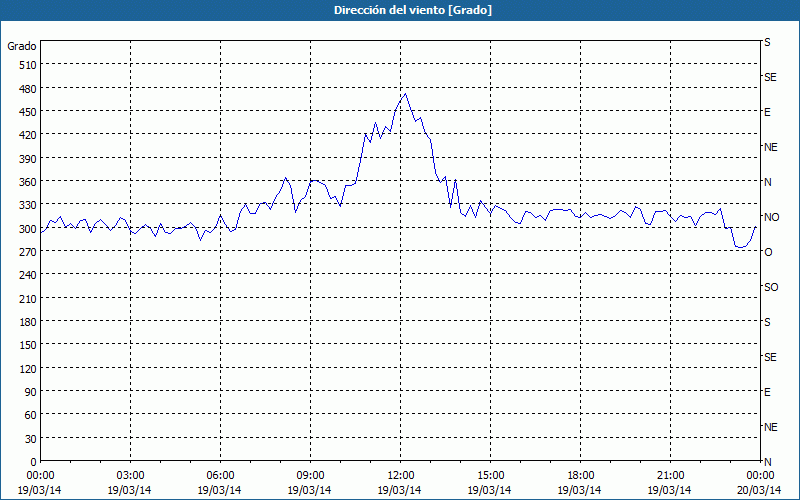
Task: Select the 510 value on the left axis
Action: click(24, 65)
